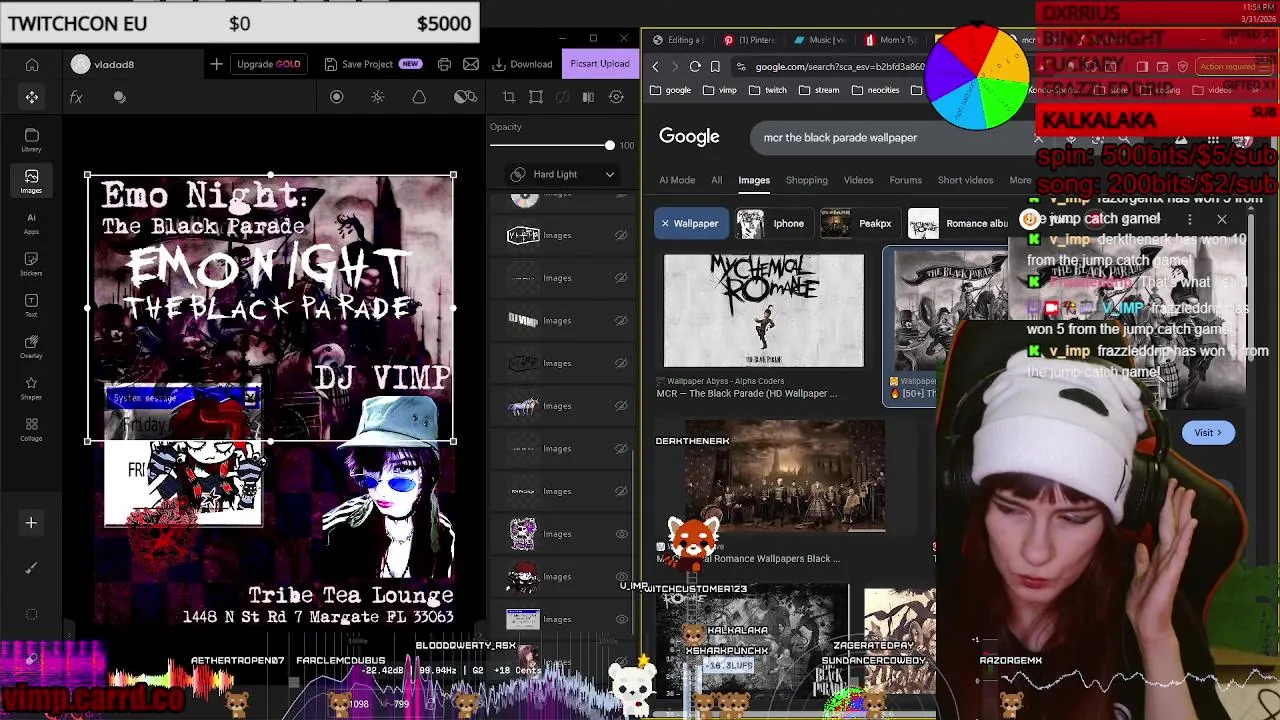Open the Overlay panel
The image size is (1280, 720).
click(x=32, y=347)
